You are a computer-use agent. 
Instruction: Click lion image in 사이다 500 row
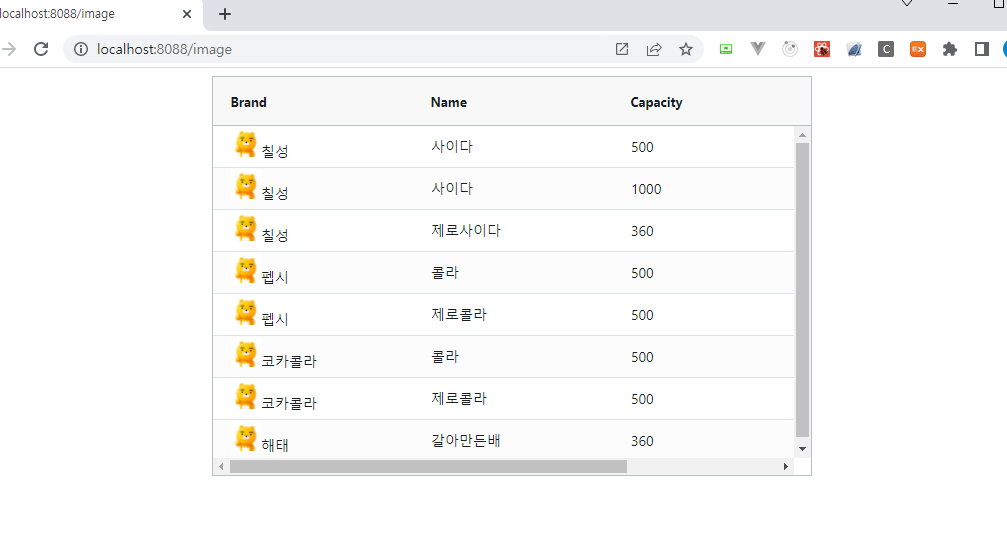coord(245,144)
